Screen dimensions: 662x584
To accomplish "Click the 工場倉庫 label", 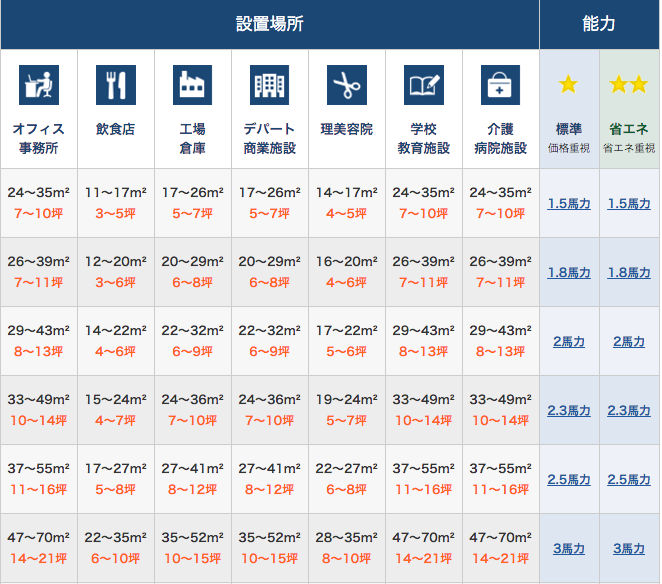I will click(193, 139).
